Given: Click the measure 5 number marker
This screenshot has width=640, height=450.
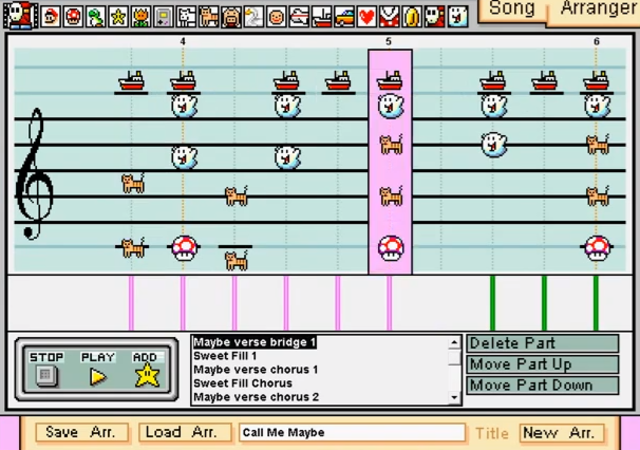Looking at the screenshot, I should [x=389, y=41].
